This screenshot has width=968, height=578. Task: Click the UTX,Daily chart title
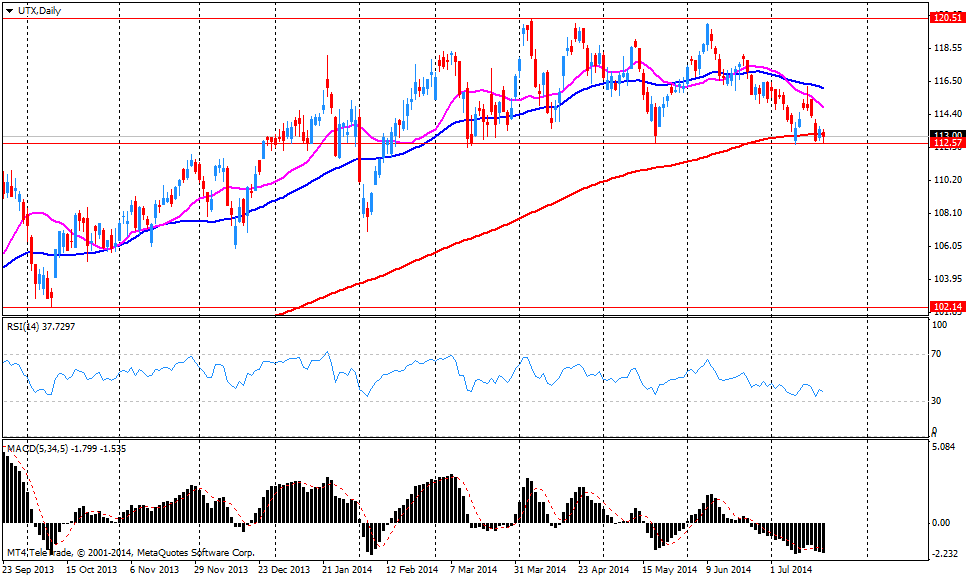(40, 10)
